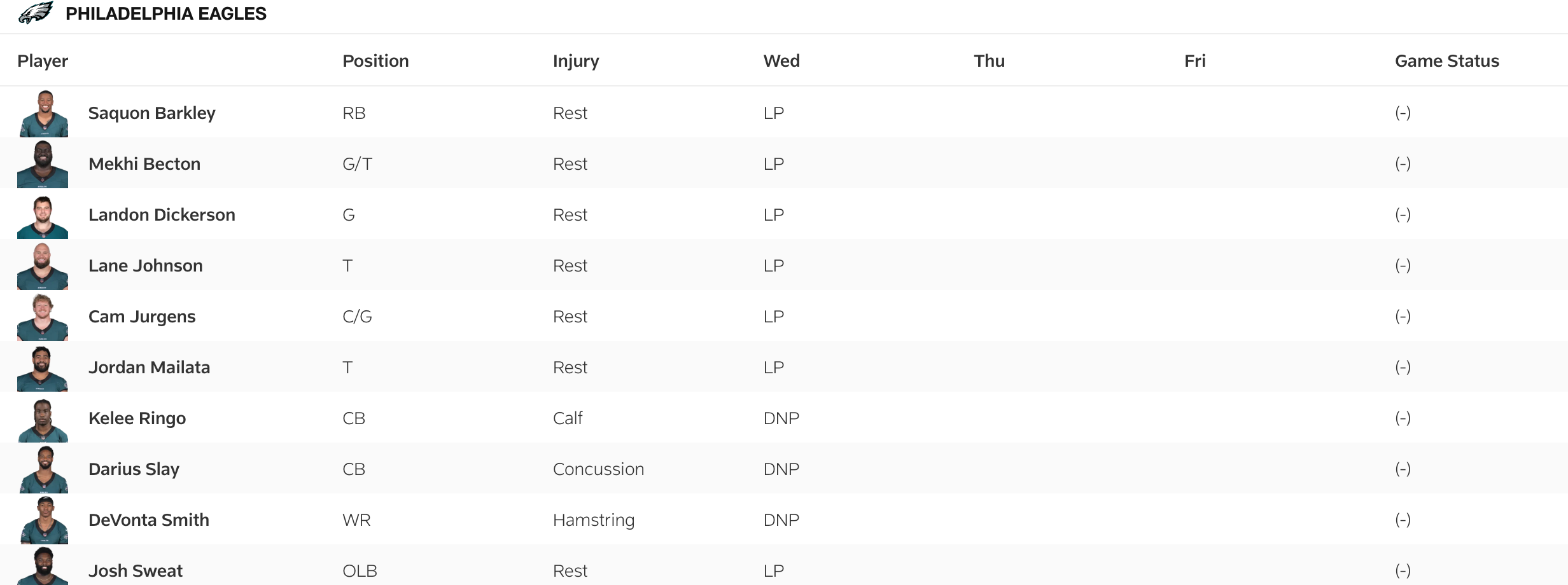Open the Saquon Barkley player link
1568x585 pixels.
[x=151, y=113]
